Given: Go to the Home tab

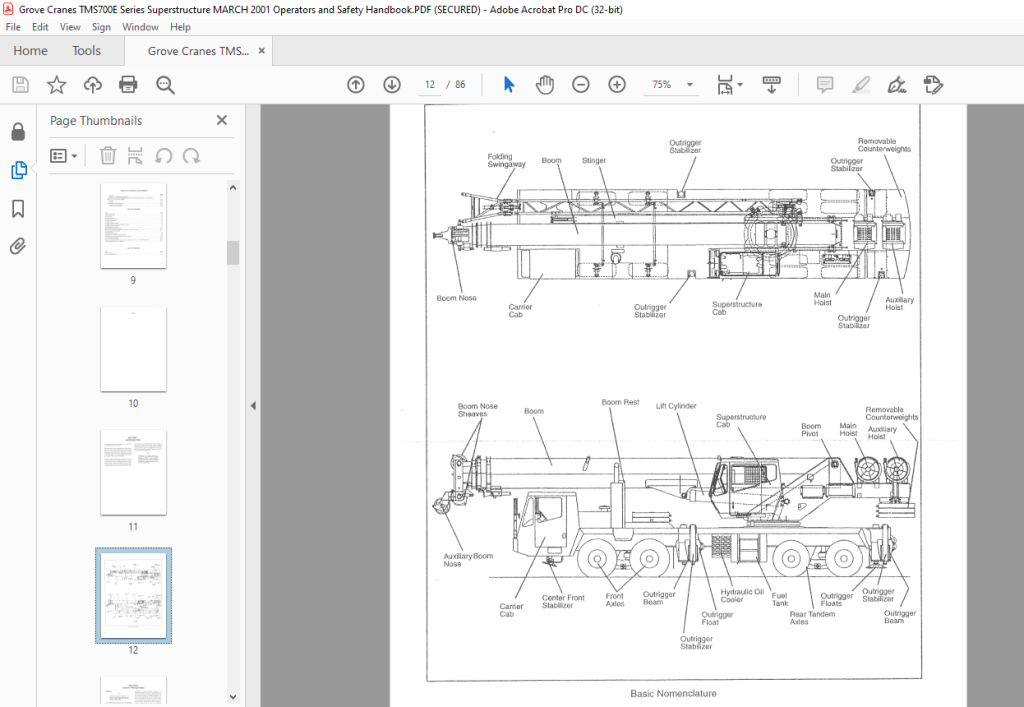Looking at the screenshot, I should [x=30, y=51].
